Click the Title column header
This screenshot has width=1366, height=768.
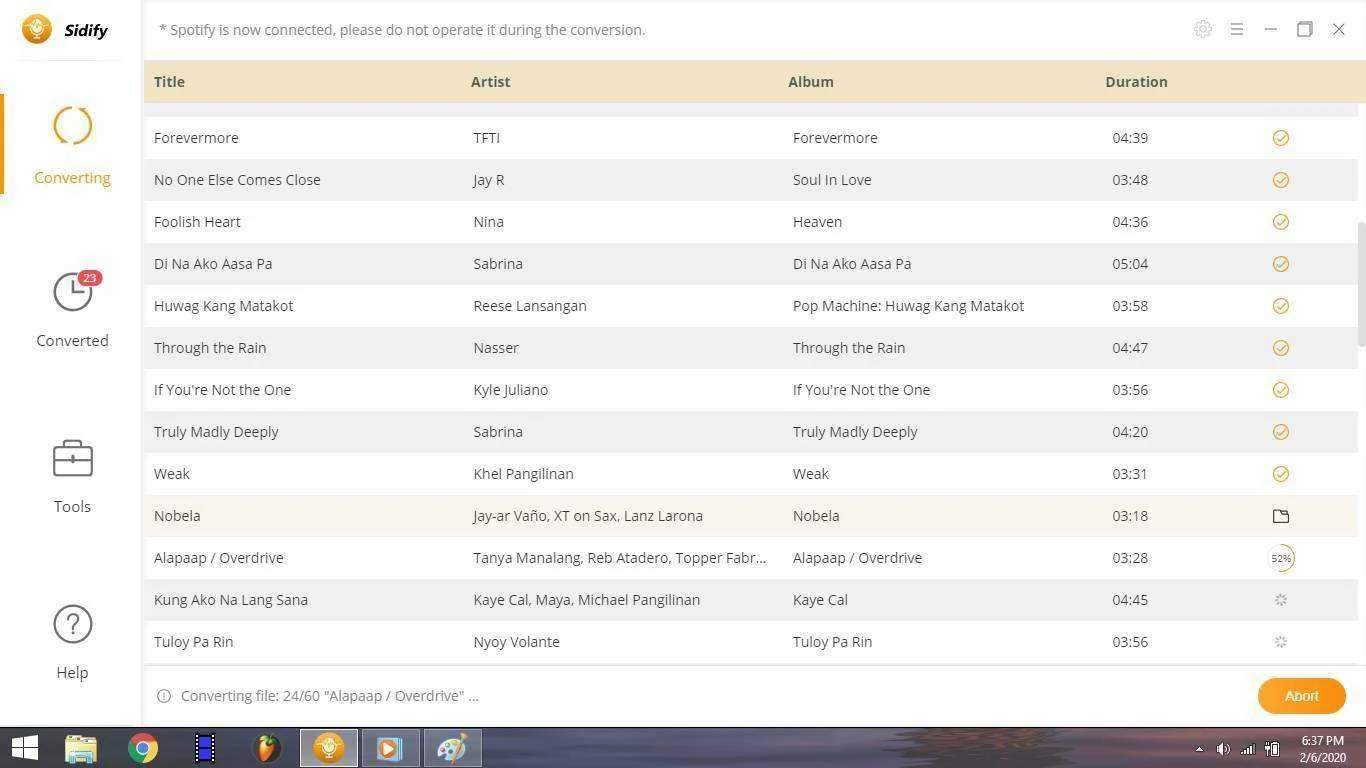[169, 82]
